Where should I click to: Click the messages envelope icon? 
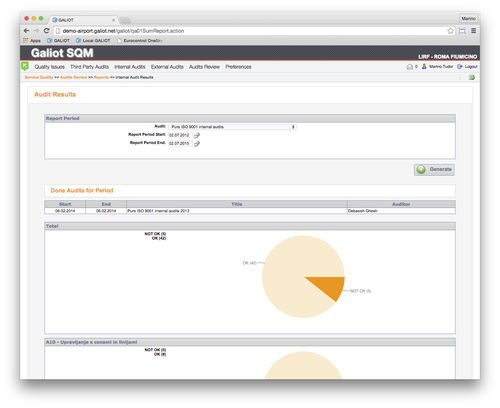(x=410, y=67)
